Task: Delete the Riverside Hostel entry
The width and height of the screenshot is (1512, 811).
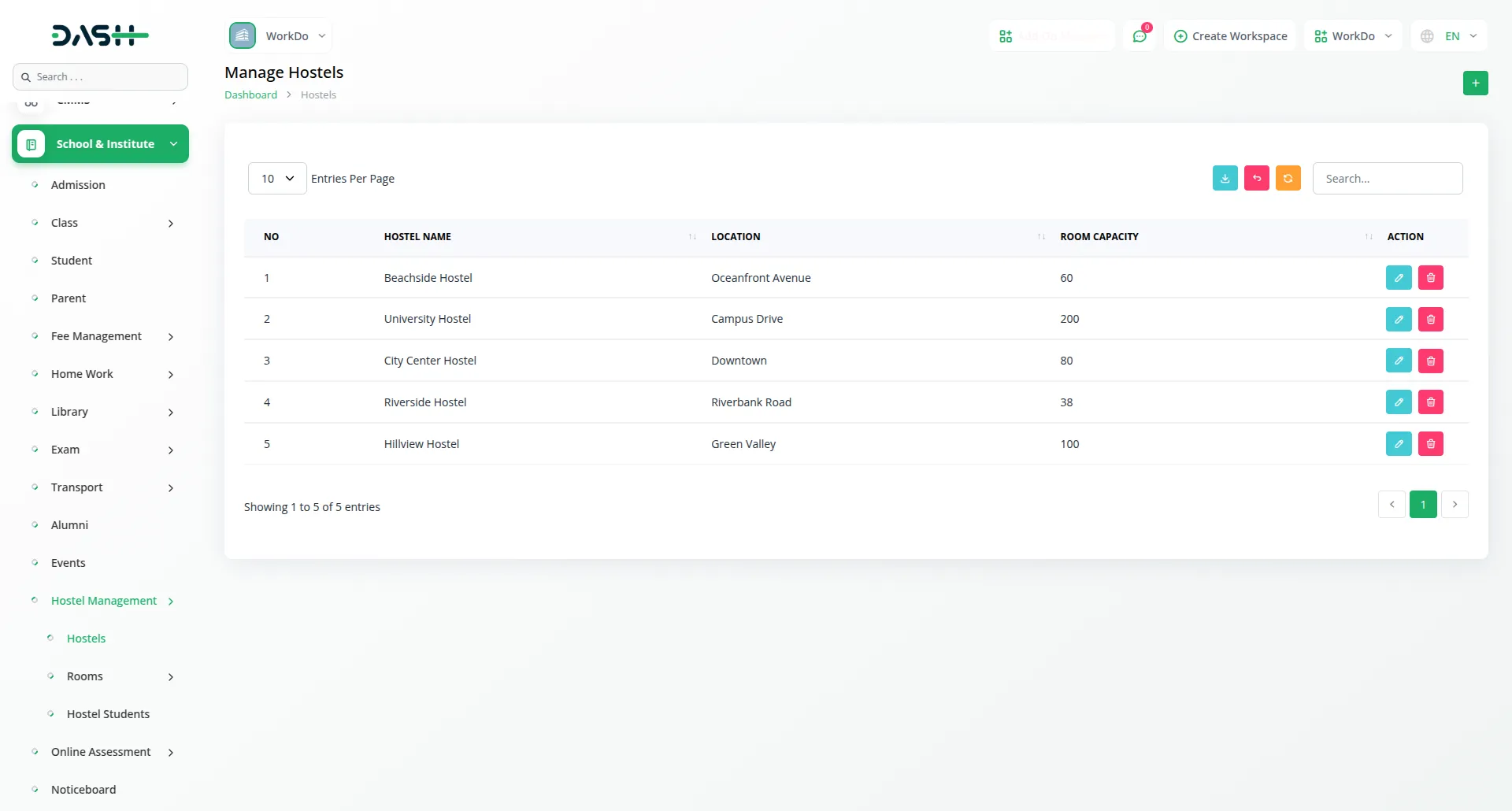Action: coord(1431,402)
